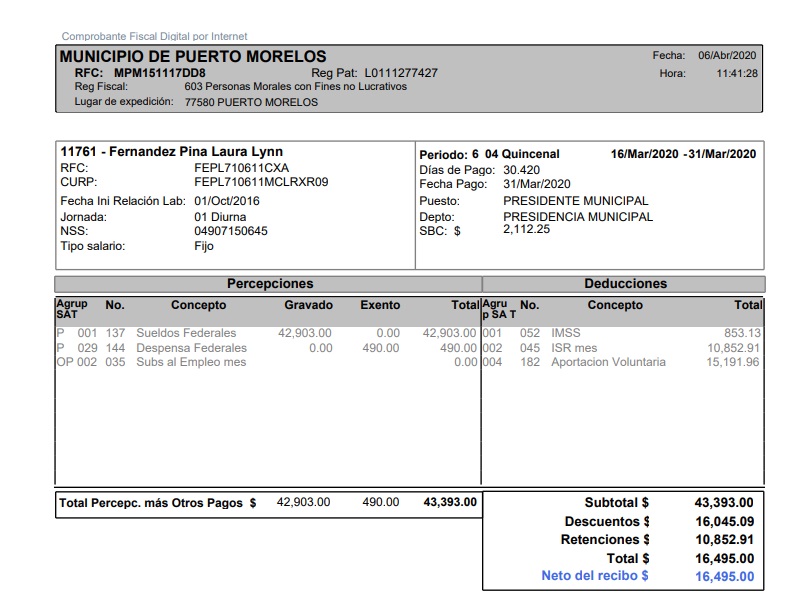812x606 pixels.
Task: Click the Exento column header
Action: click(x=380, y=305)
